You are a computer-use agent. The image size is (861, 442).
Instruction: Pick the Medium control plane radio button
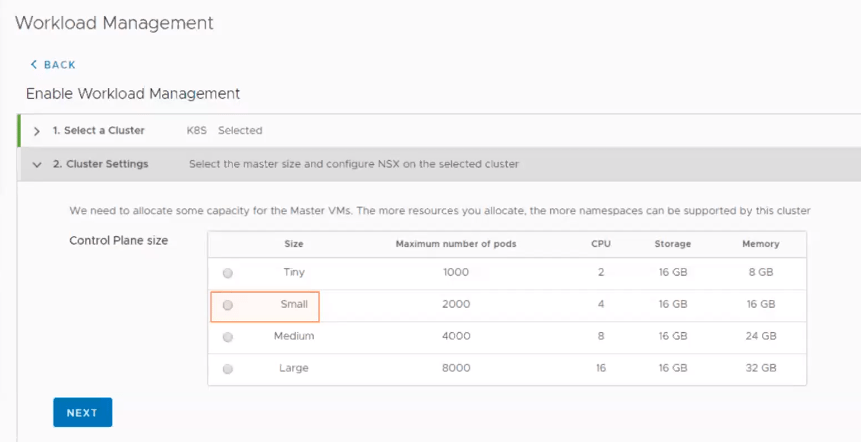click(228, 337)
